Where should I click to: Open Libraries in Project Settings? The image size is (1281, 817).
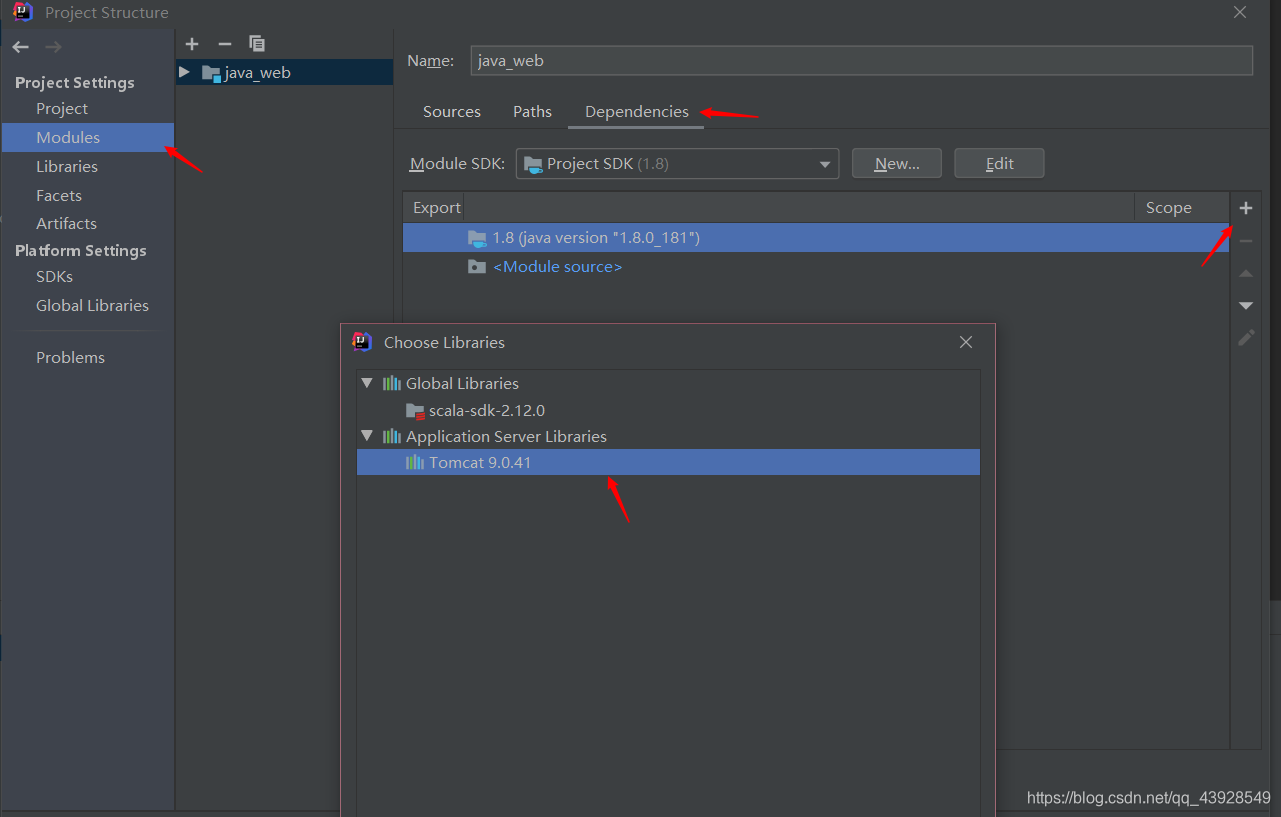coord(67,167)
